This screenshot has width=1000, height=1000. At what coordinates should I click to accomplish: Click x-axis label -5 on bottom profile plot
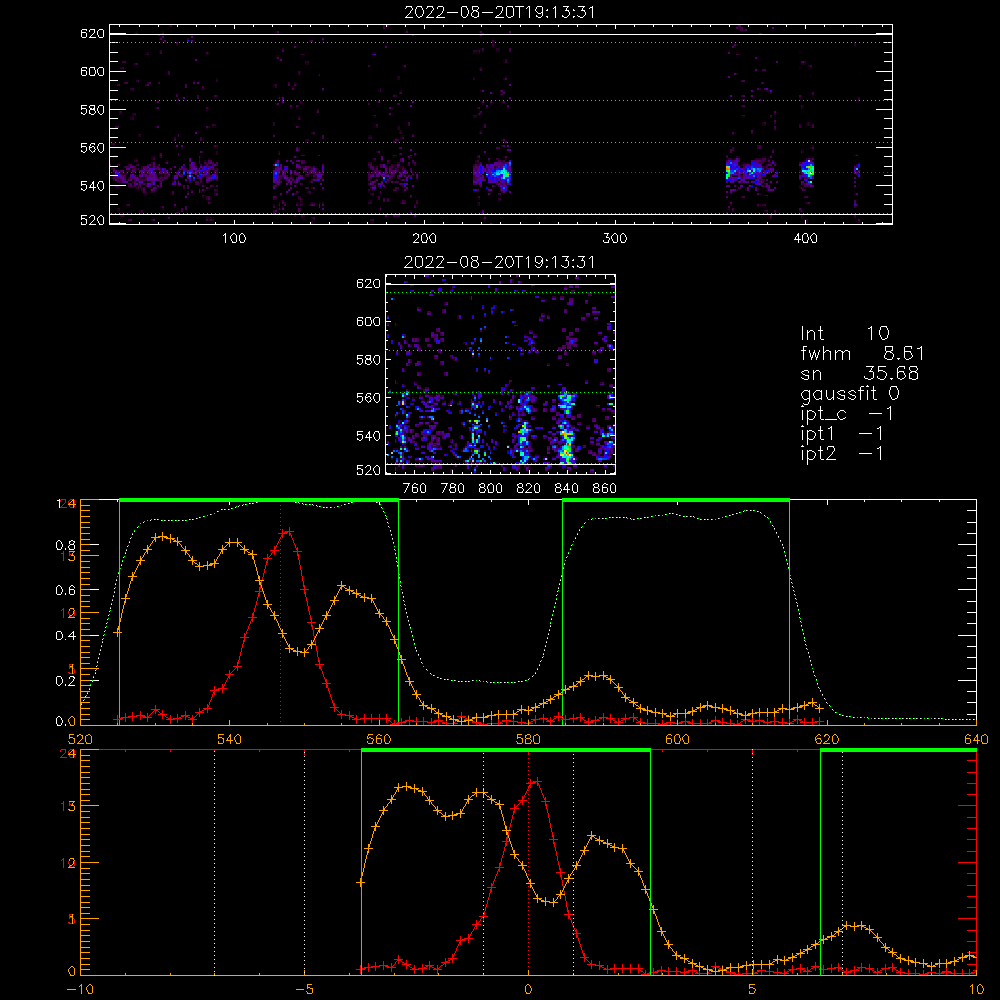(x=304, y=990)
